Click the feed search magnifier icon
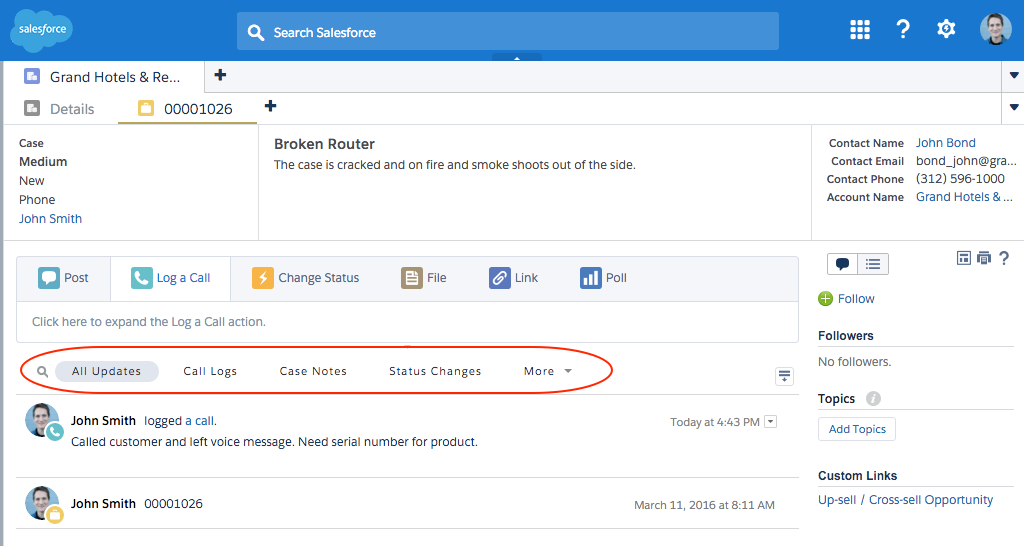1024x546 pixels. pyautogui.click(x=42, y=372)
